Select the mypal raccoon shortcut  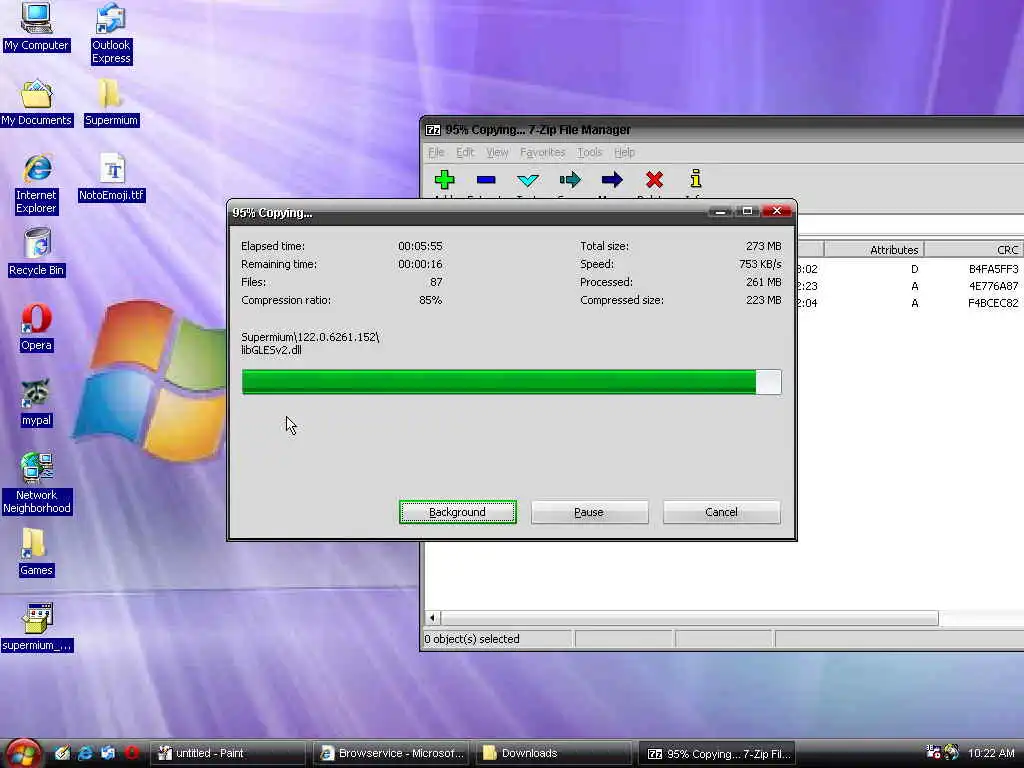[x=36, y=403]
